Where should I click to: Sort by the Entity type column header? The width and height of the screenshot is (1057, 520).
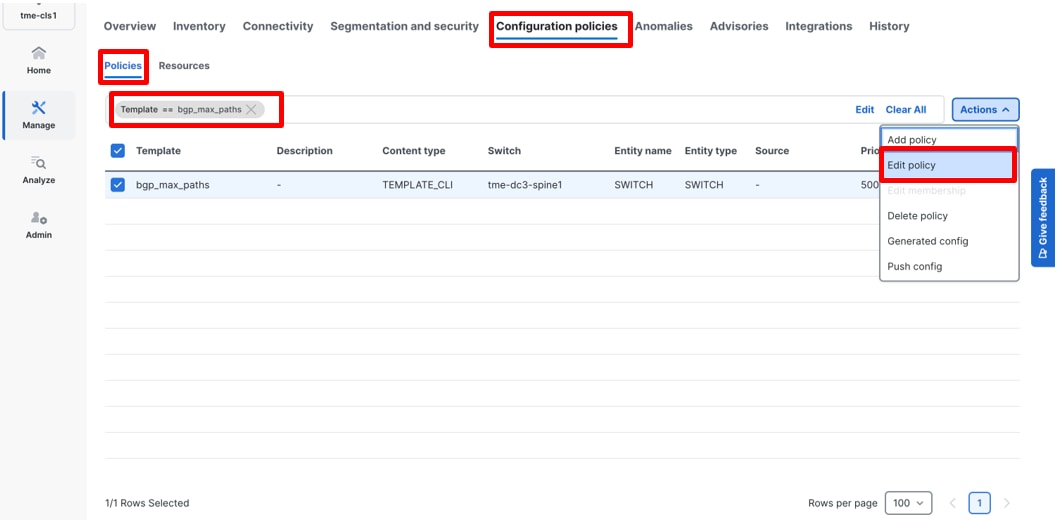(711, 150)
